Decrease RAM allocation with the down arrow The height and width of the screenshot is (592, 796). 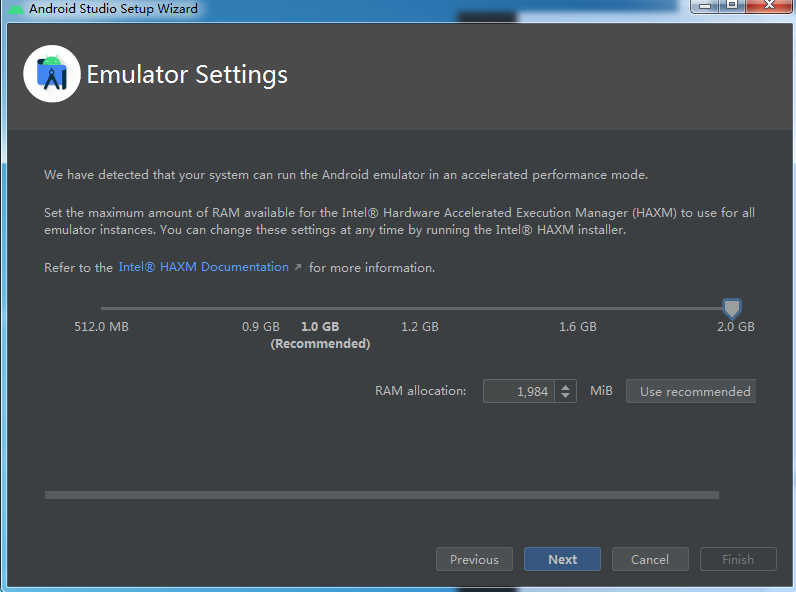click(x=566, y=396)
